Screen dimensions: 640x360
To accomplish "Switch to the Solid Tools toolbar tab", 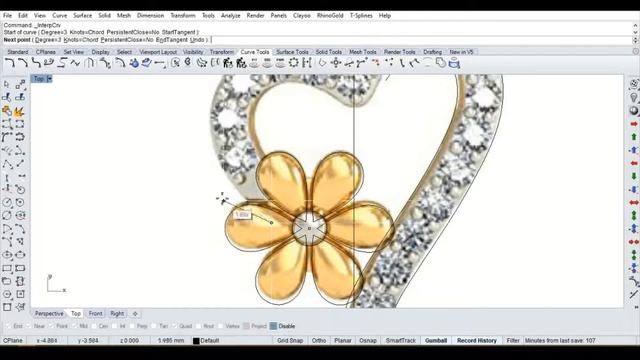I will [x=329, y=52].
